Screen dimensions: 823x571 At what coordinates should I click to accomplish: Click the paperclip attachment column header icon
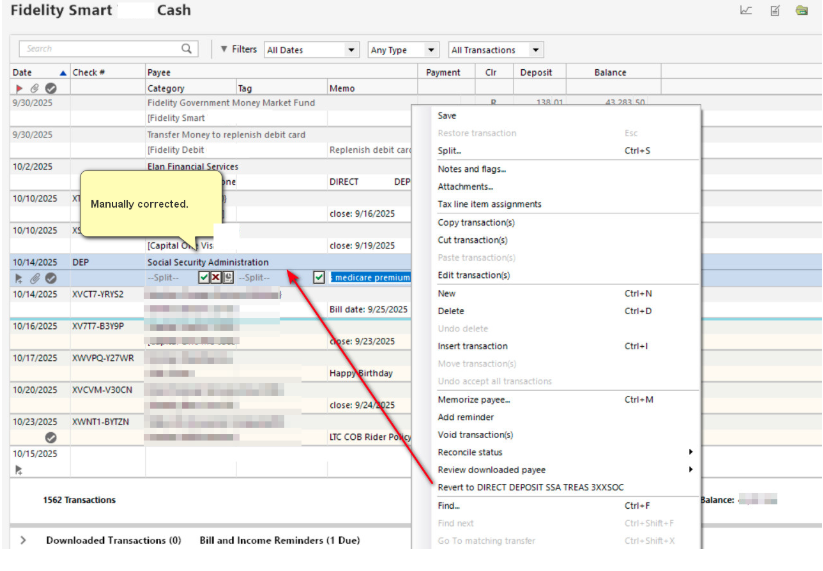pyautogui.click(x=35, y=88)
